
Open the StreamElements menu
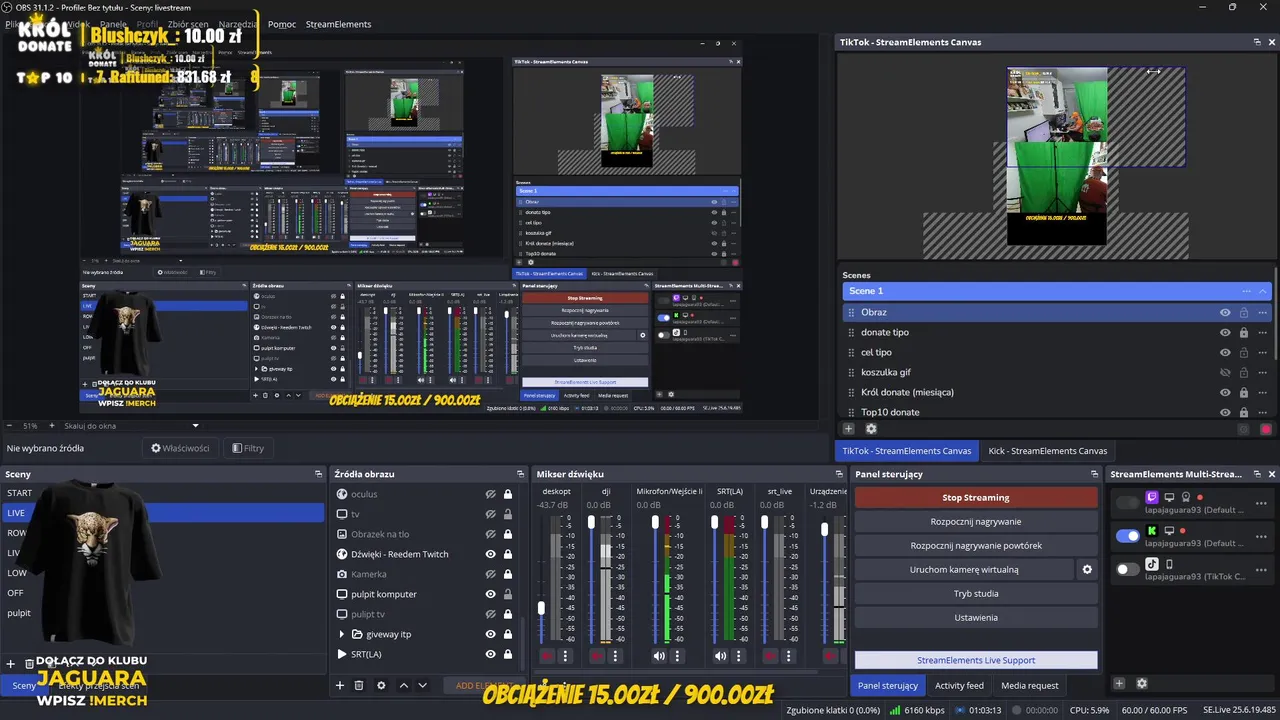(x=338, y=24)
